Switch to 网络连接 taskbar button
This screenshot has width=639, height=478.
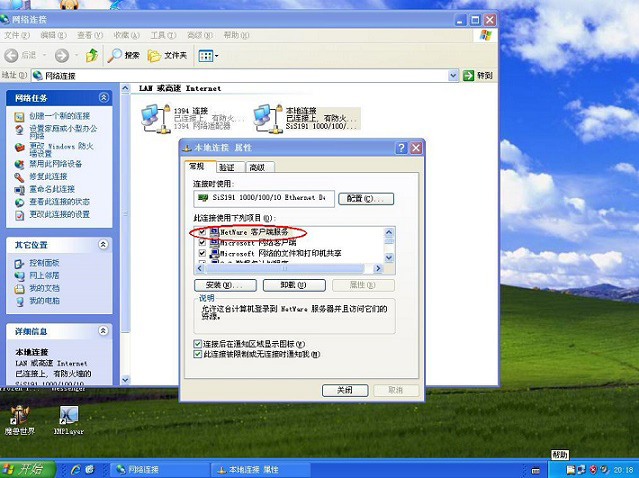[x=159, y=469]
